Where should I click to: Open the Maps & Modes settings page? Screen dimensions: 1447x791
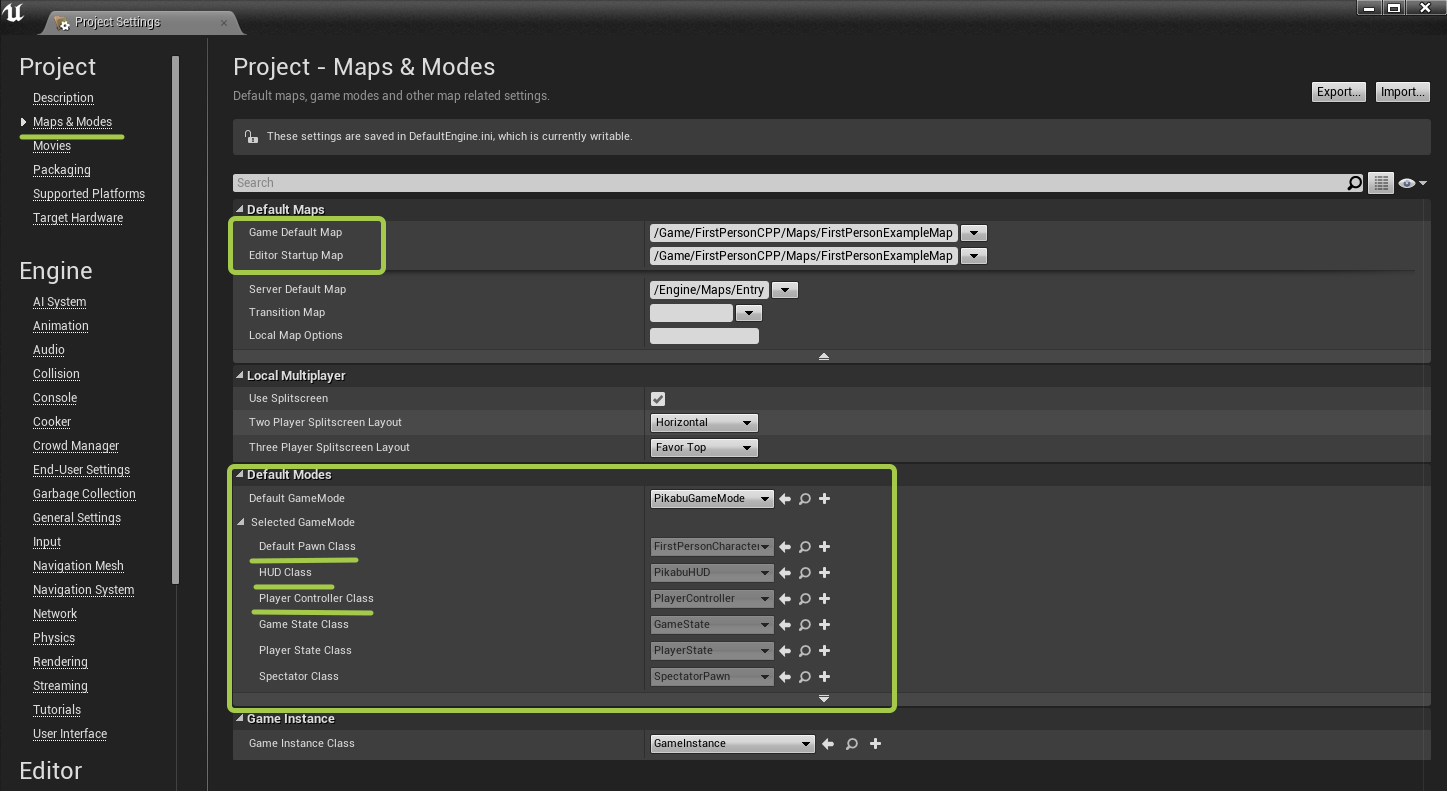(72, 122)
